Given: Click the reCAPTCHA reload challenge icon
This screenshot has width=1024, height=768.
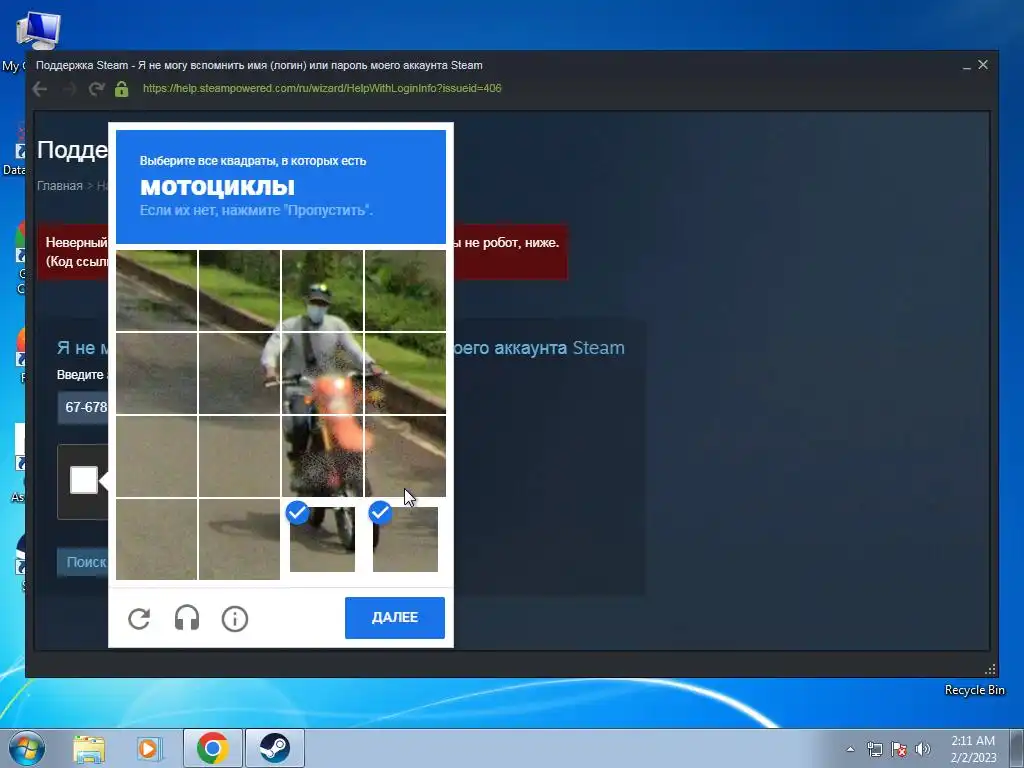Looking at the screenshot, I should coord(139,618).
